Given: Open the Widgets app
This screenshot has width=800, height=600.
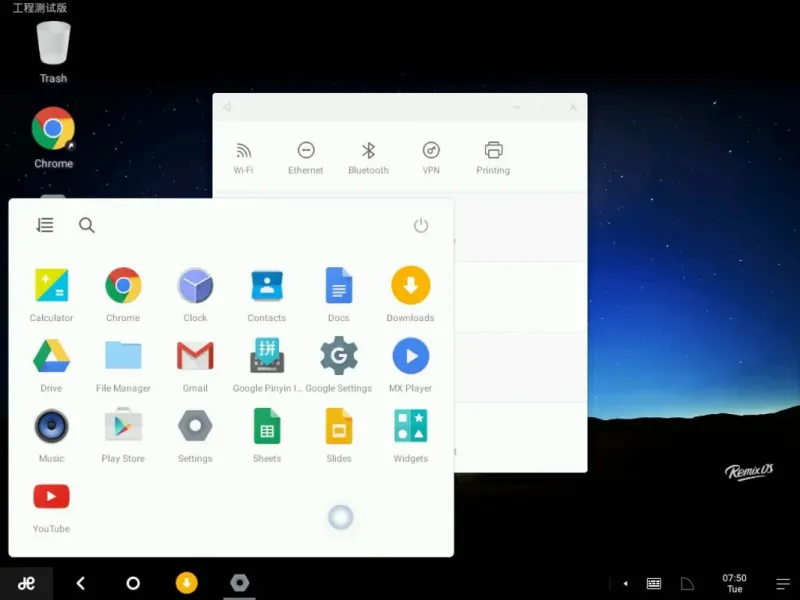Looking at the screenshot, I should point(411,435).
